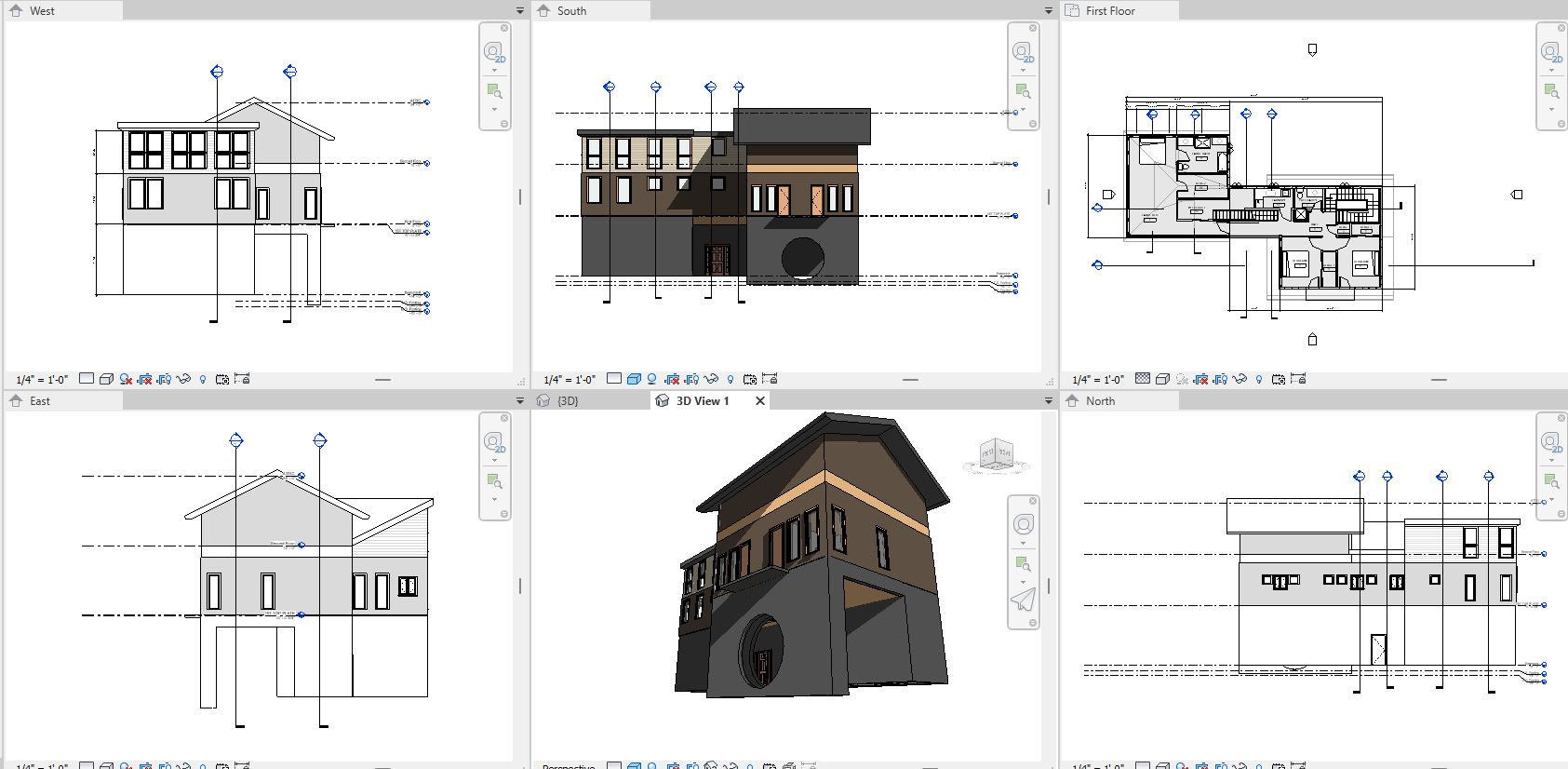Click West view horizontal scroll handle
Screen dimensions: 1568x769
pos(382,380)
